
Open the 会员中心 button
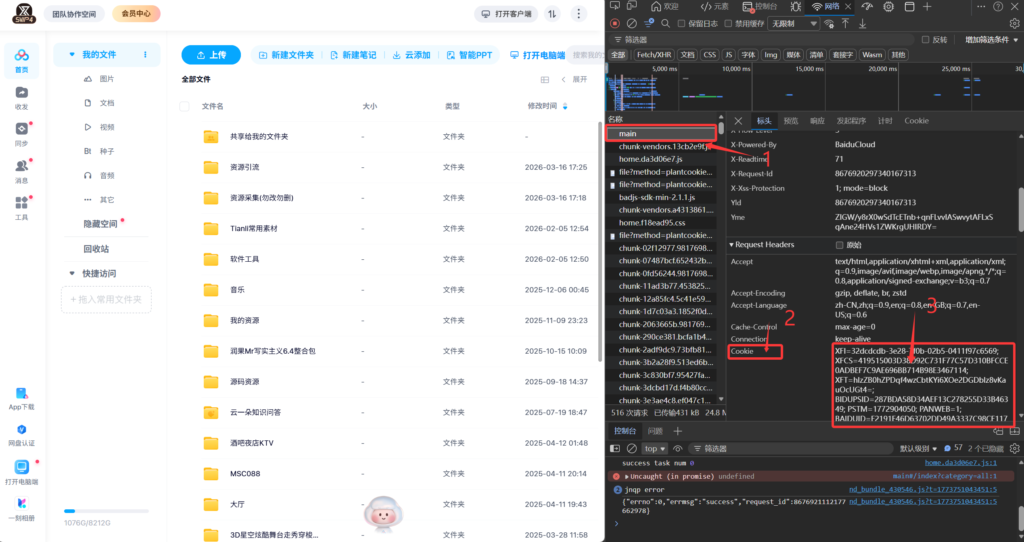coord(136,14)
